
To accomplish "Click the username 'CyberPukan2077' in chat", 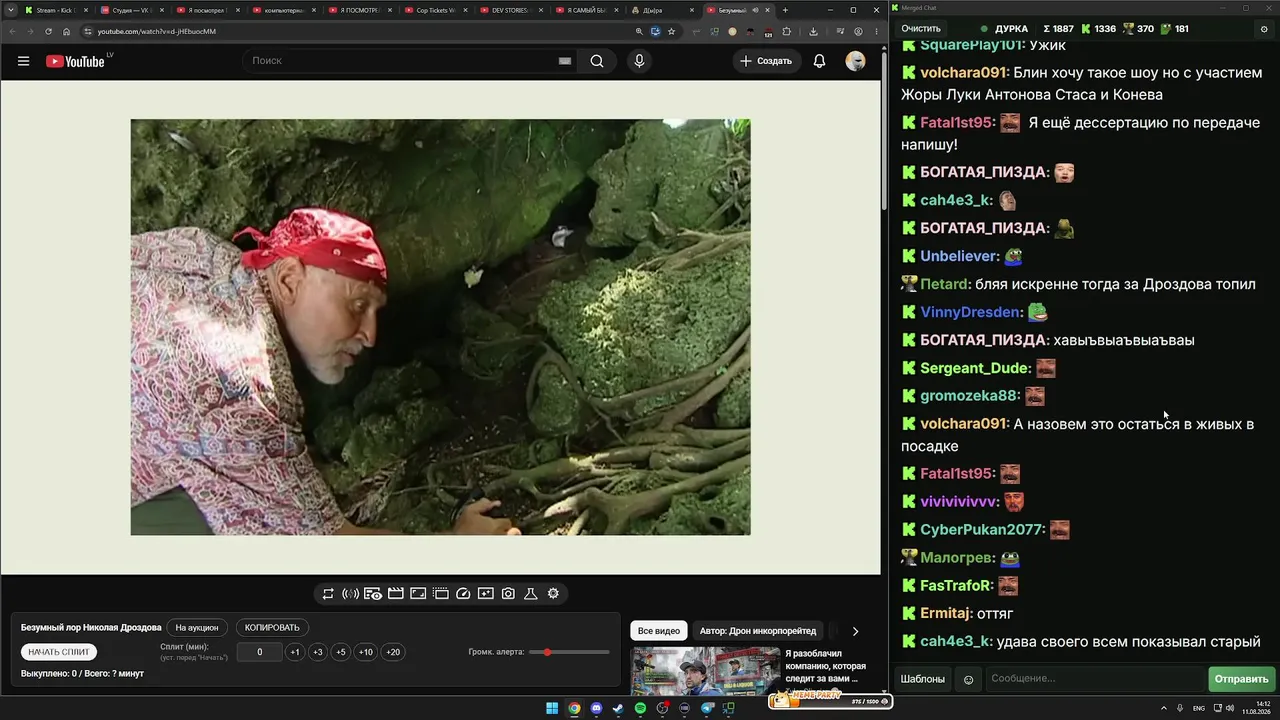I will click(x=982, y=530).
